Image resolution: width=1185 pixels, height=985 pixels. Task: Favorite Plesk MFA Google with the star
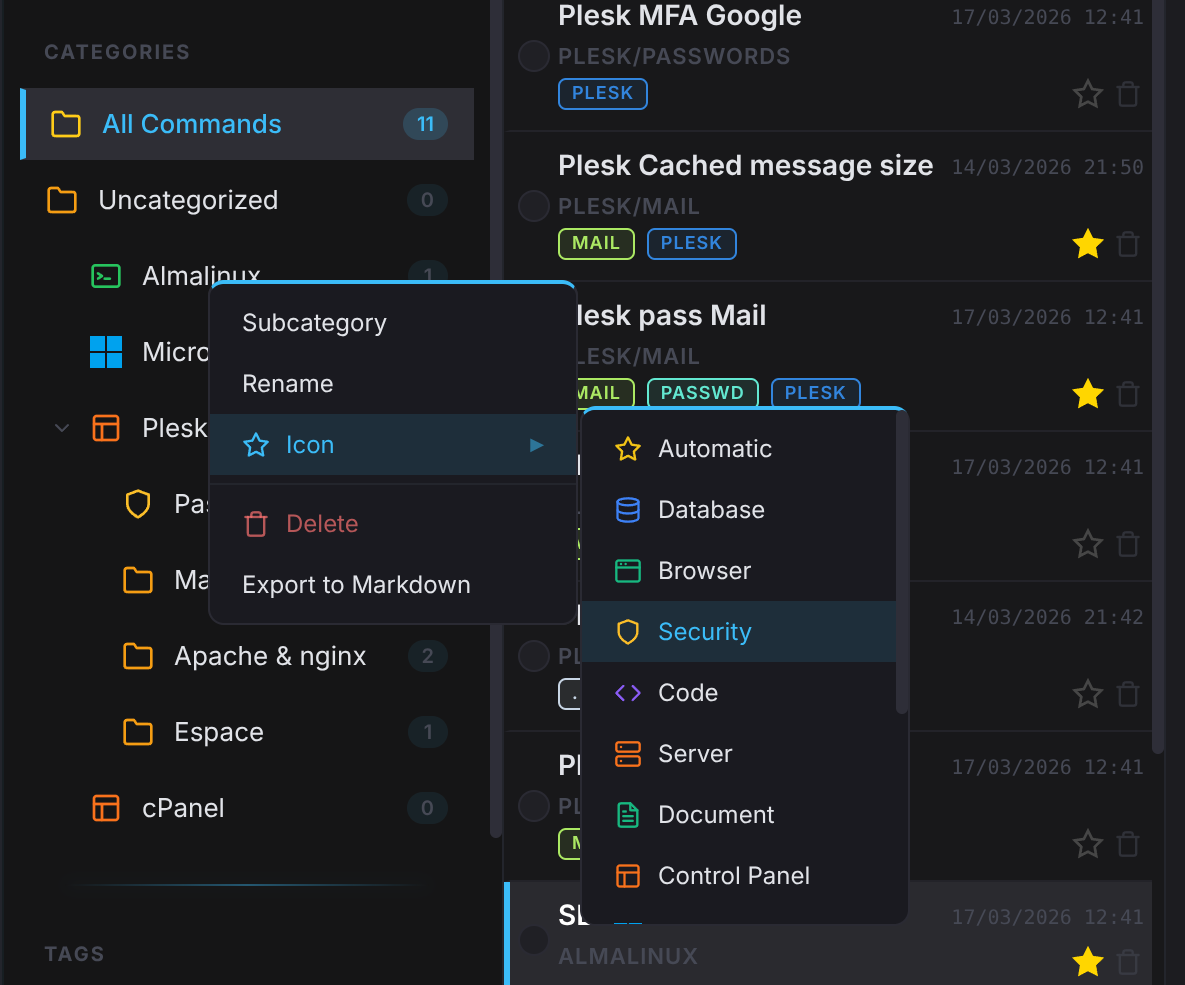tap(1088, 94)
